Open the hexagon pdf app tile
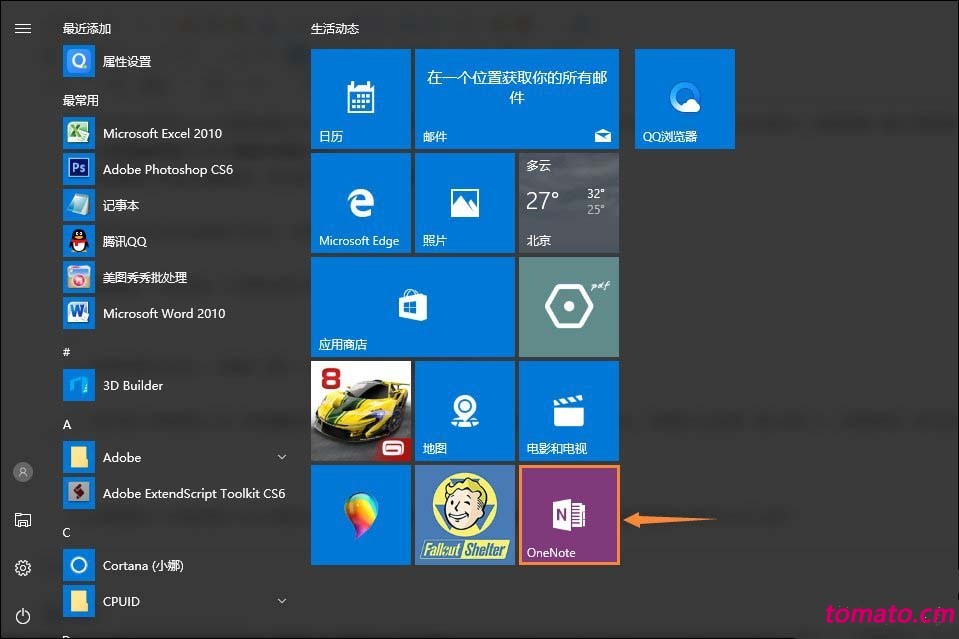959x639 pixels. [x=569, y=307]
